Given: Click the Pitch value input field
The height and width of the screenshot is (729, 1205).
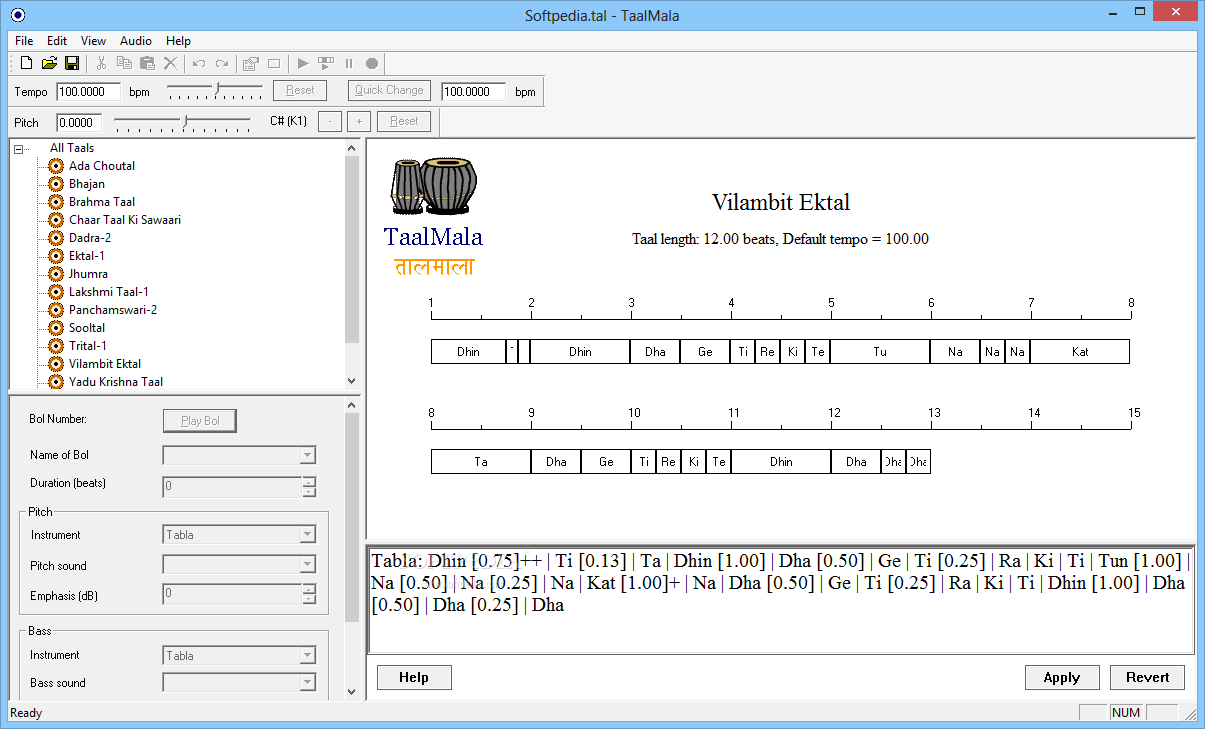Looking at the screenshot, I should coord(77,123).
